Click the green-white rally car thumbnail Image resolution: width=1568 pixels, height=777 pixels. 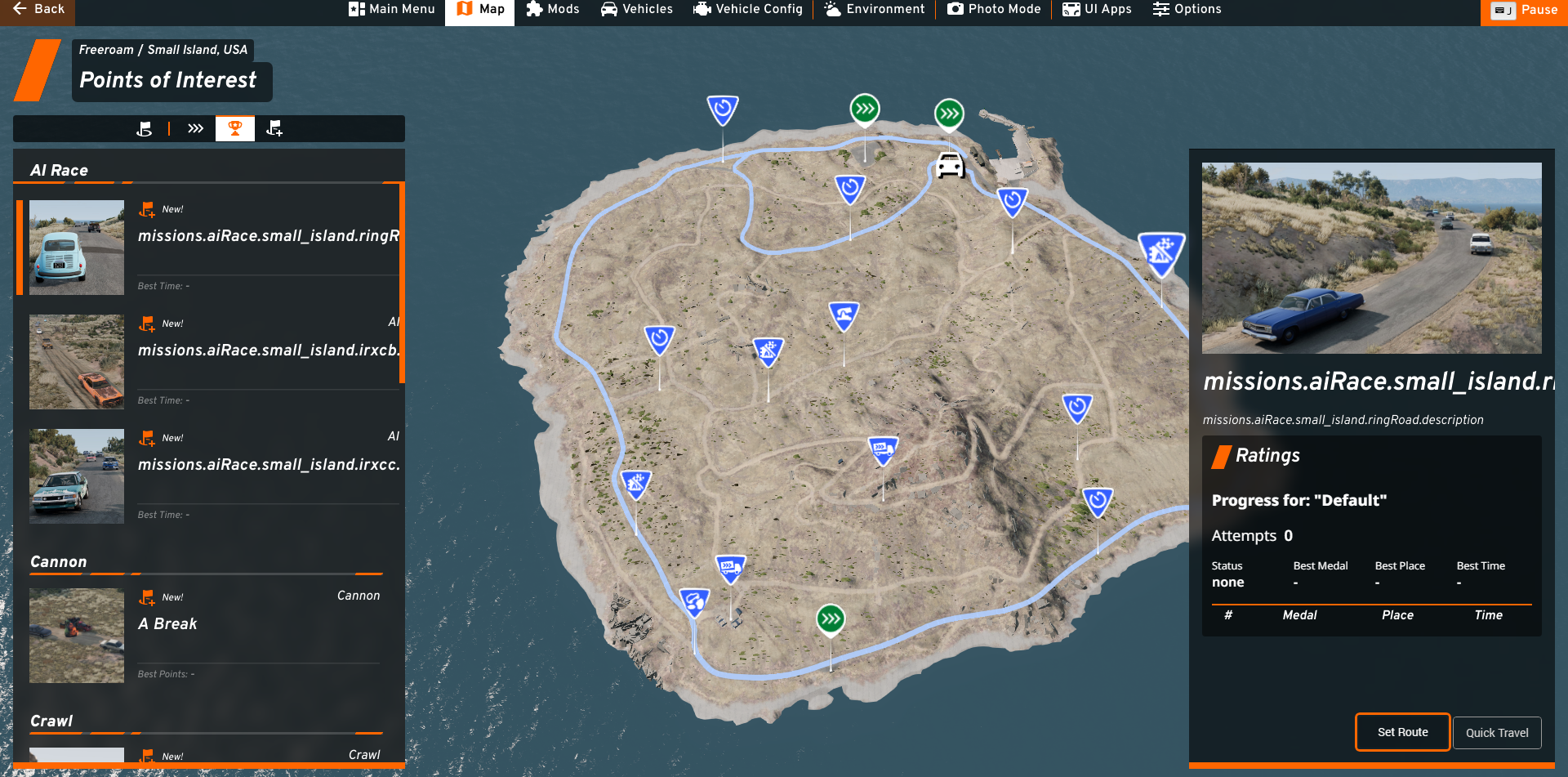coord(77,476)
